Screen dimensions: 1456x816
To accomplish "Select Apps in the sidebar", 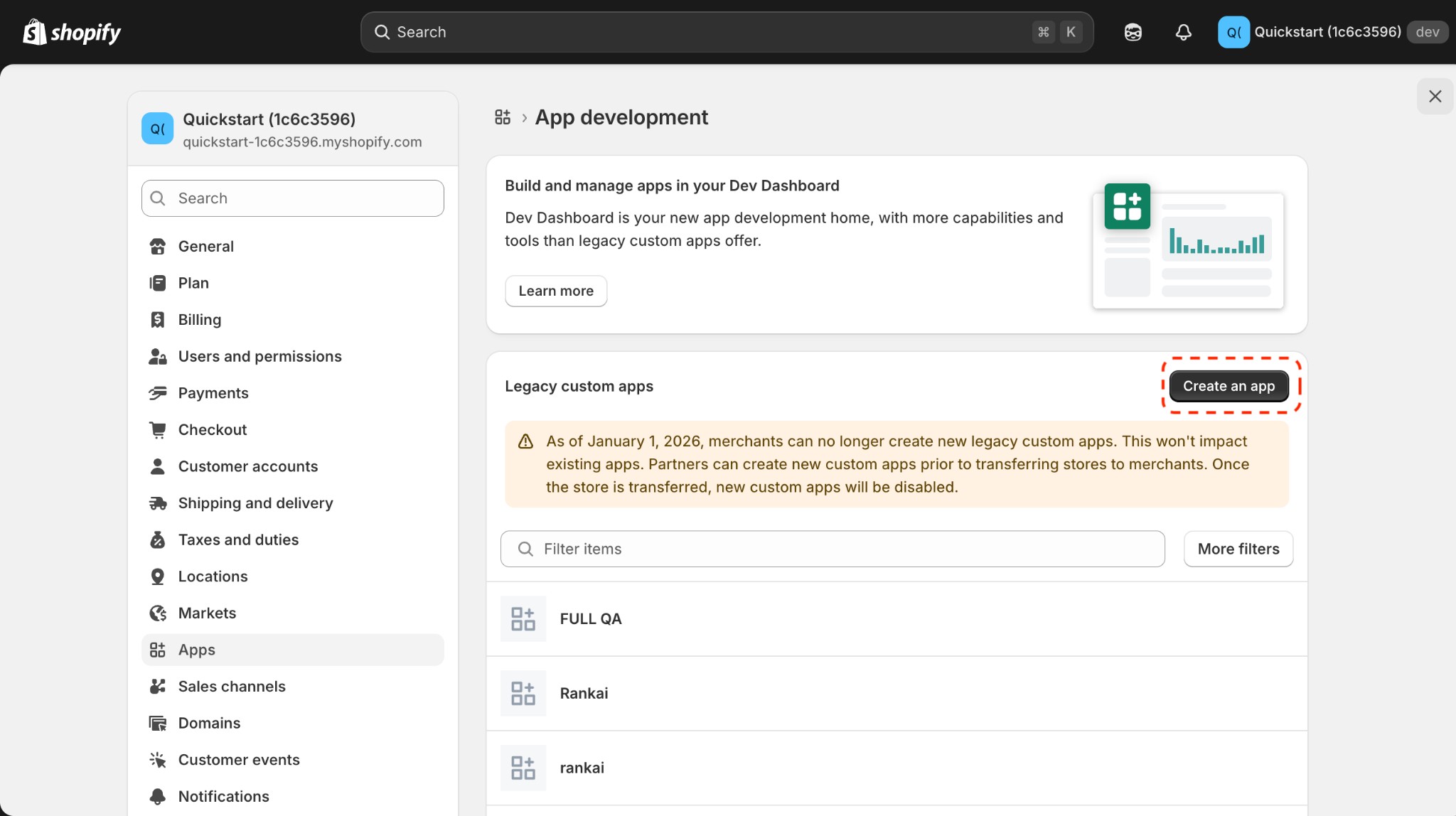I will click(x=196, y=649).
